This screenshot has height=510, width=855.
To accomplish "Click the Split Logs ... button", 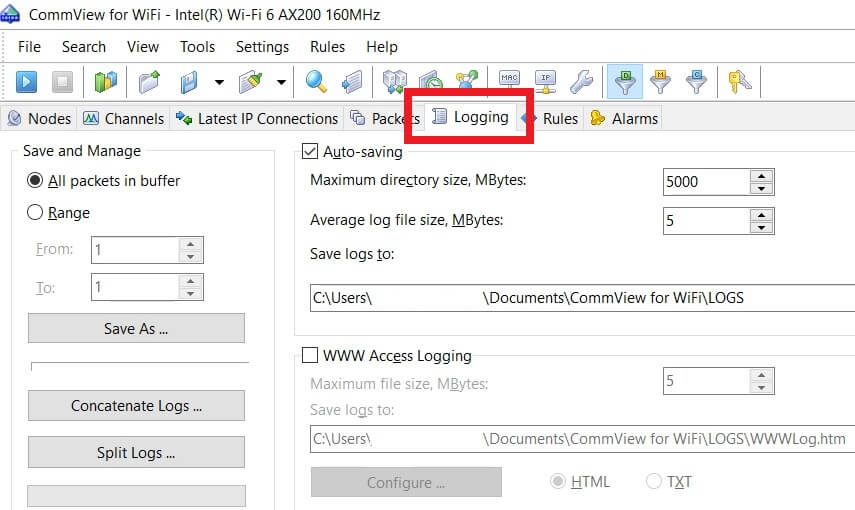I will click(x=136, y=452).
